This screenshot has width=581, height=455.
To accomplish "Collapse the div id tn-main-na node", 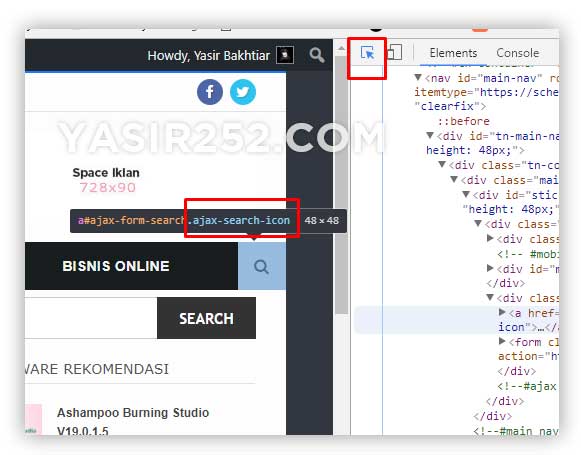I will pos(430,135).
